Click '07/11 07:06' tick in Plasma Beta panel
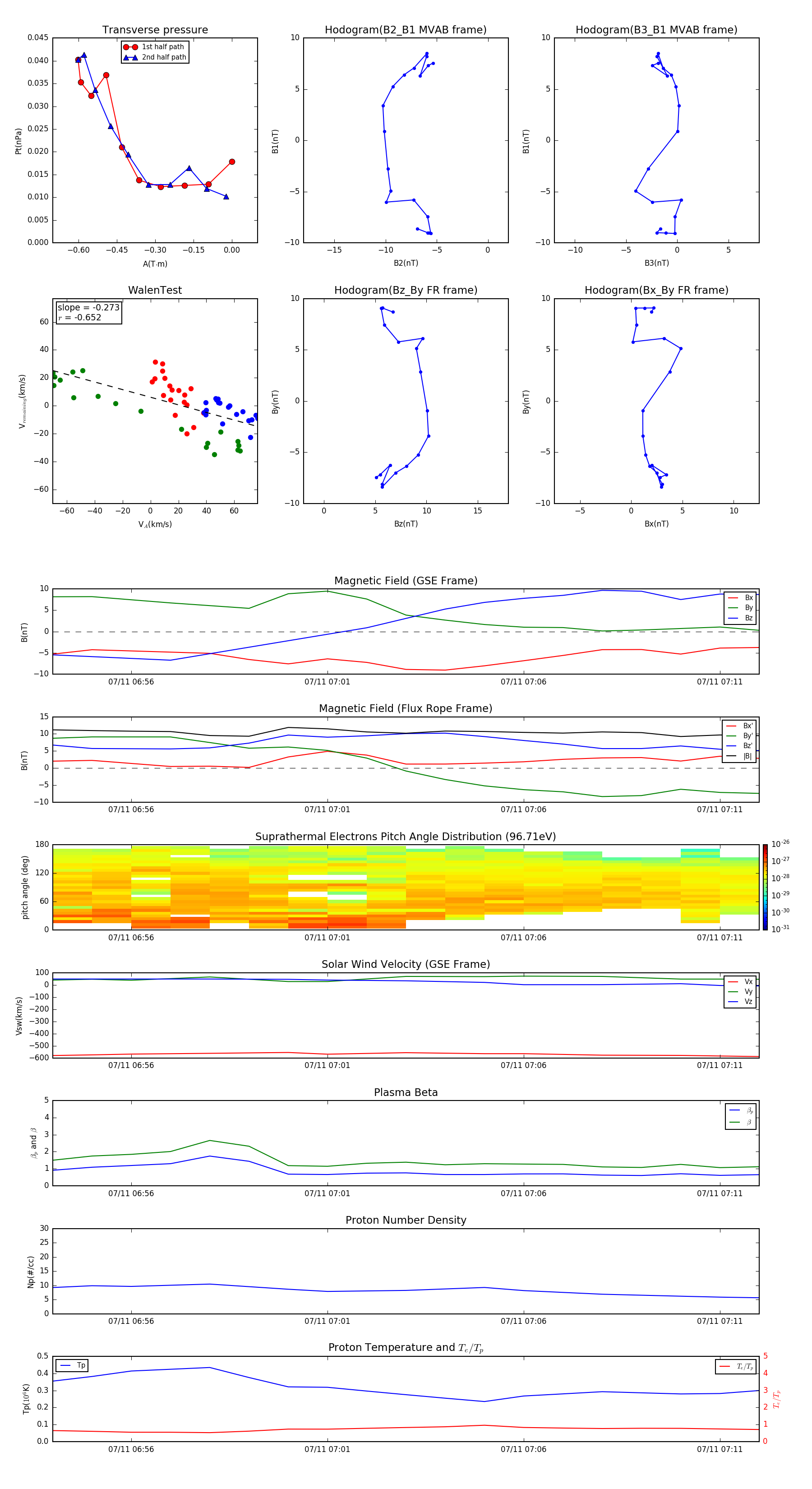The height and width of the screenshot is (1489, 812). pyautogui.click(x=523, y=1193)
